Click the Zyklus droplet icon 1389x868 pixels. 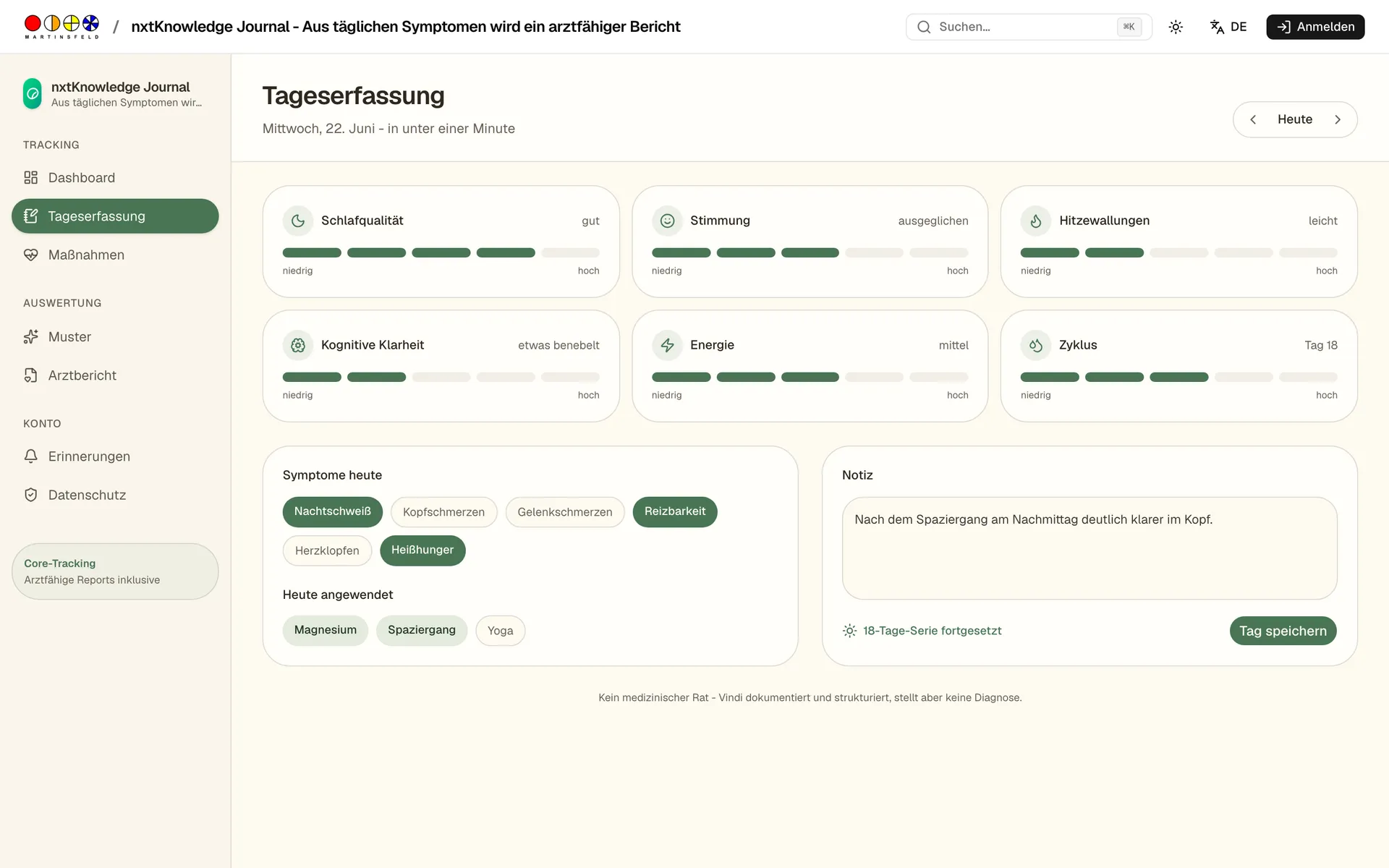click(x=1036, y=345)
